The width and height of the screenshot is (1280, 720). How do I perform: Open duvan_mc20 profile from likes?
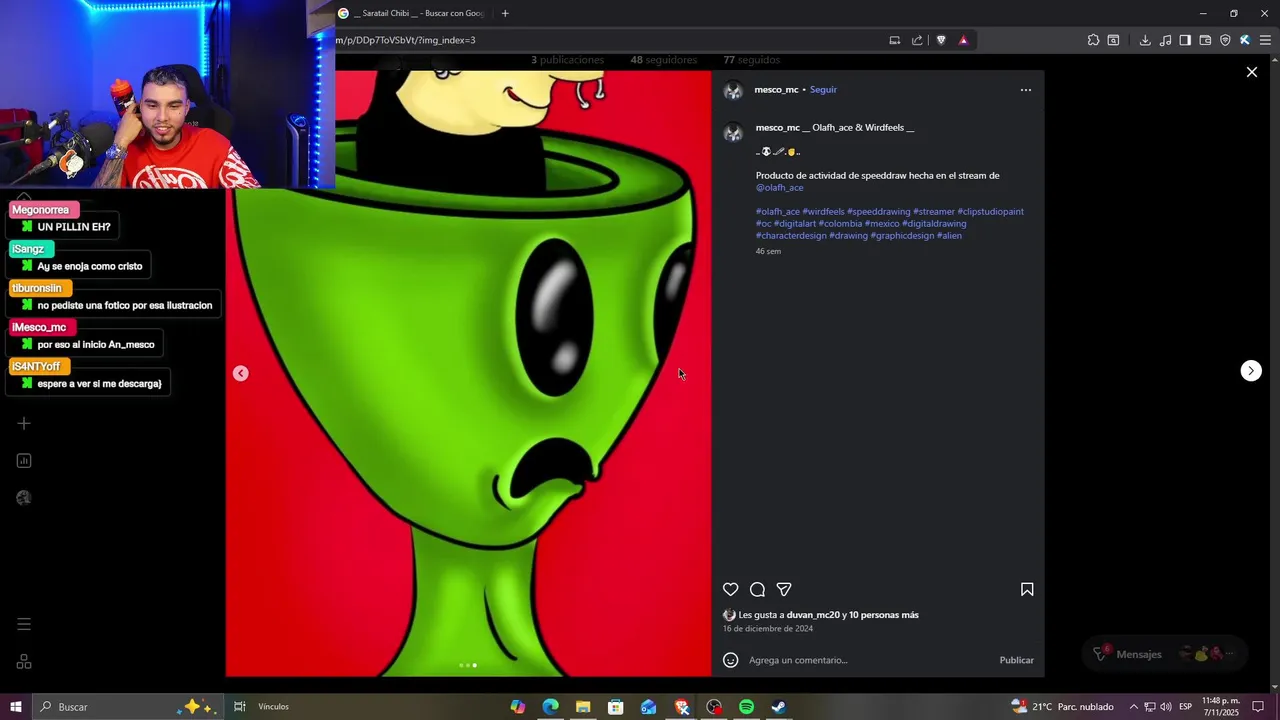(x=813, y=615)
